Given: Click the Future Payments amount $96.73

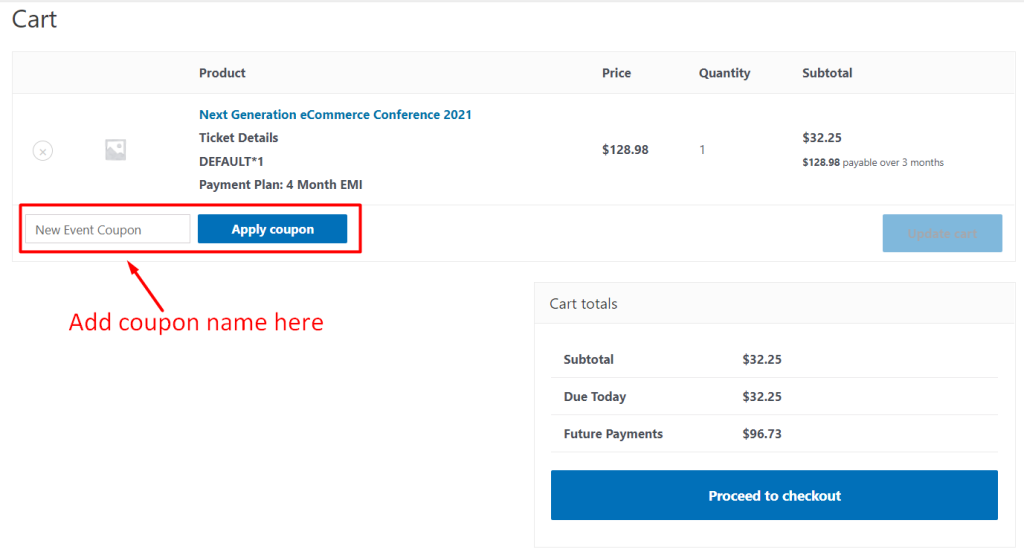Looking at the screenshot, I should pos(761,434).
